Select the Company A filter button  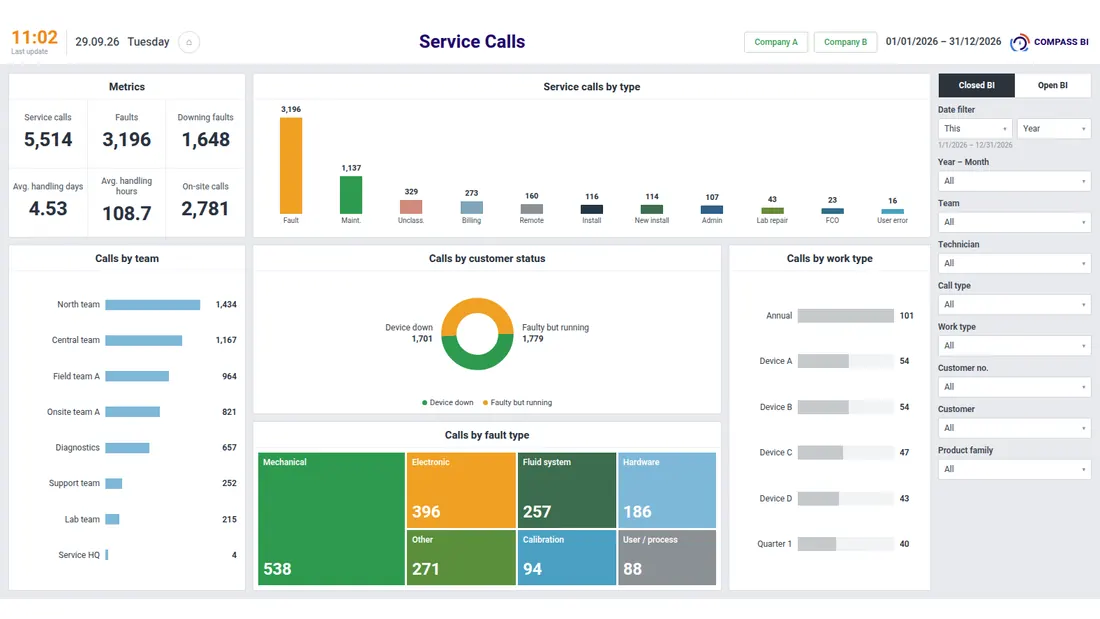coord(776,42)
